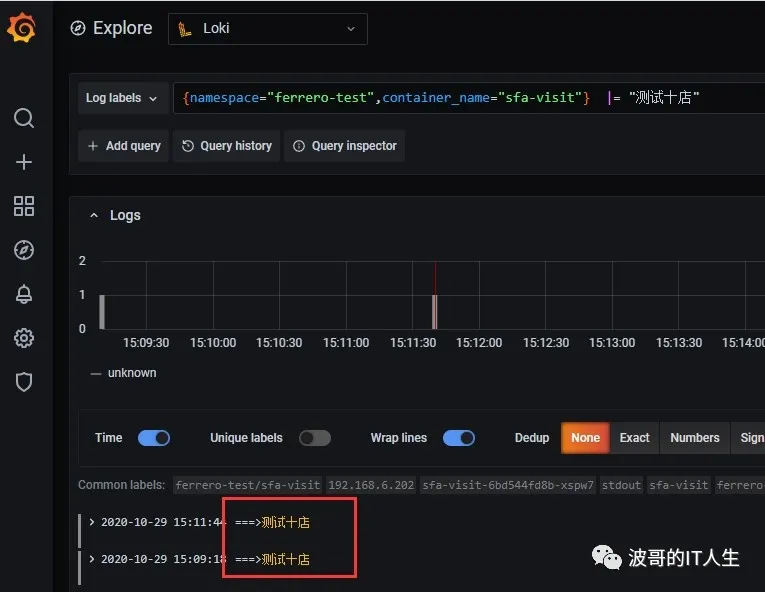765x592 pixels.
Task: Select Exact dedup option
Action: [x=634, y=438]
